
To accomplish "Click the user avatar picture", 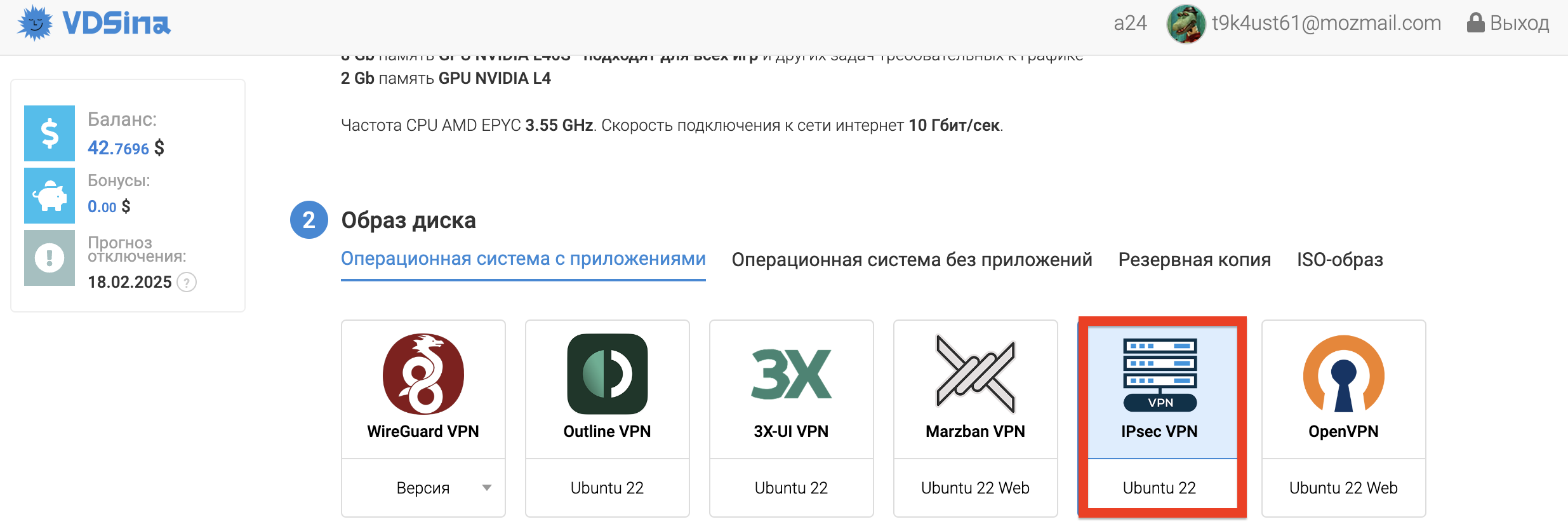I will (x=1186, y=24).
